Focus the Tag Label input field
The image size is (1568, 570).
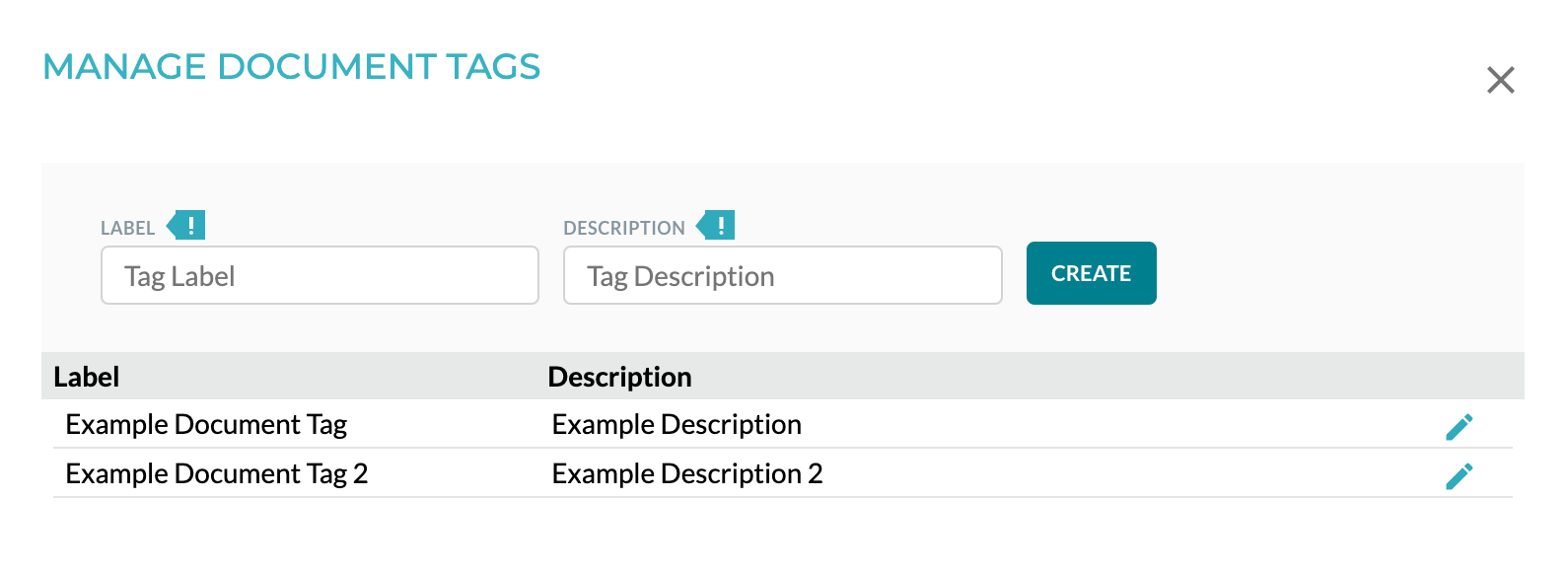coord(320,276)
